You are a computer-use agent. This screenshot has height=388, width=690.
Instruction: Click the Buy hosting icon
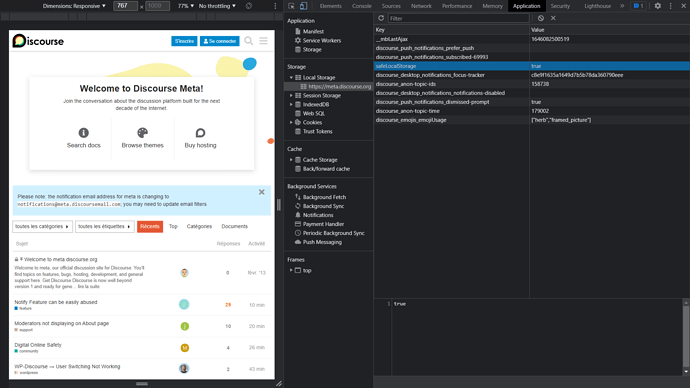(x=200, y=132)
